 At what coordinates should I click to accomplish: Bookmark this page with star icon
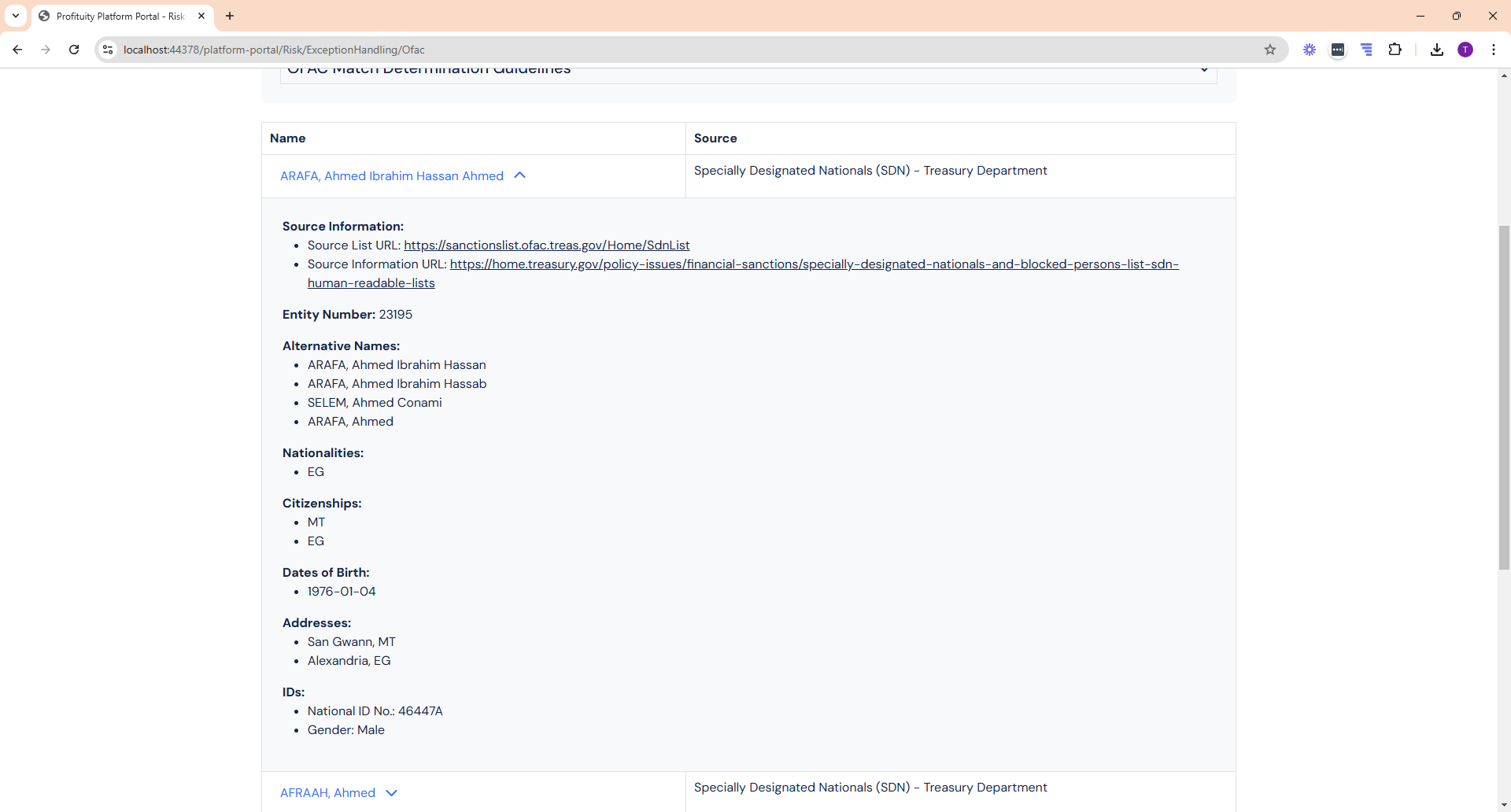pos(1269,50)
